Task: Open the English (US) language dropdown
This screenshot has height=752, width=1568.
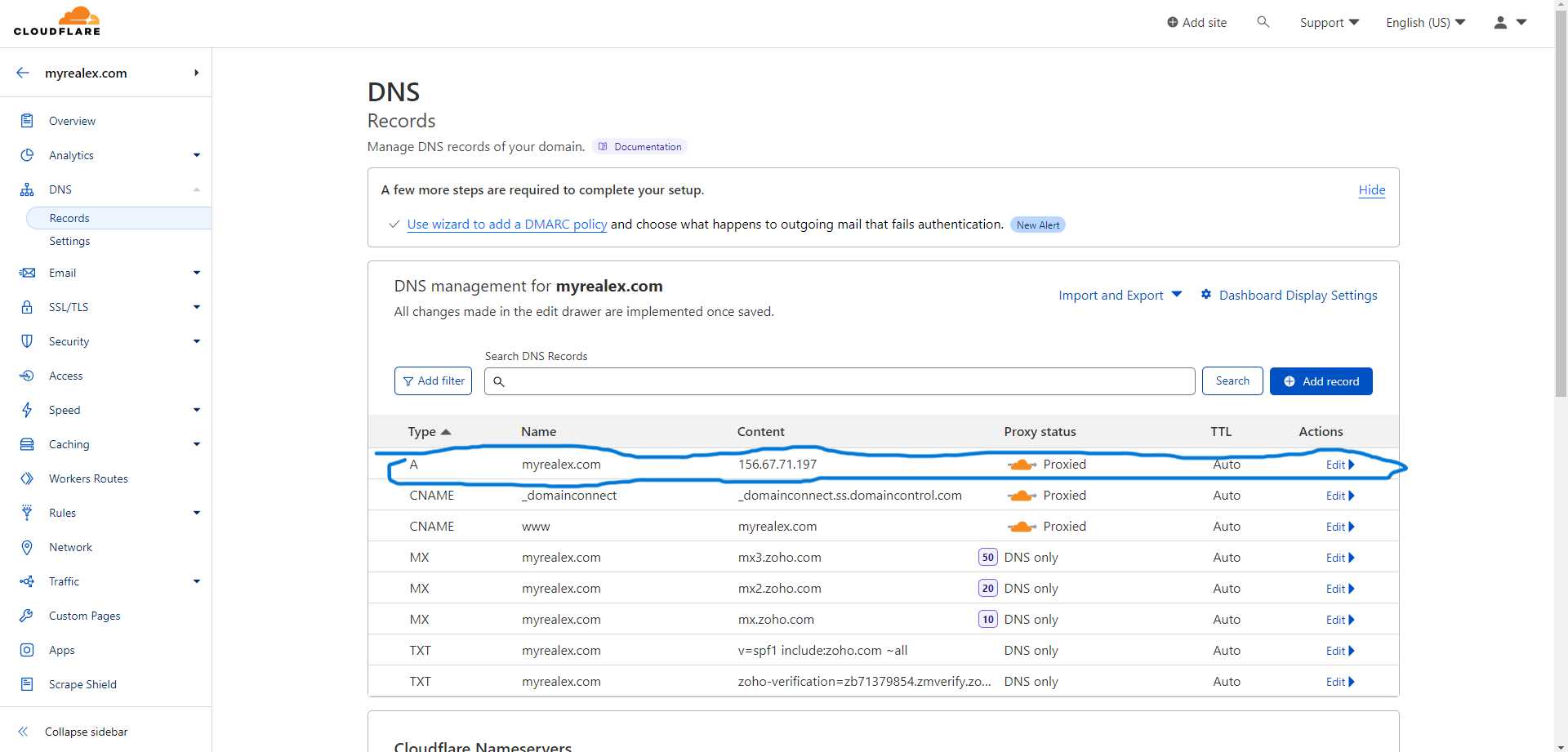Action: pyautogui.click(x=1426, y=23)
